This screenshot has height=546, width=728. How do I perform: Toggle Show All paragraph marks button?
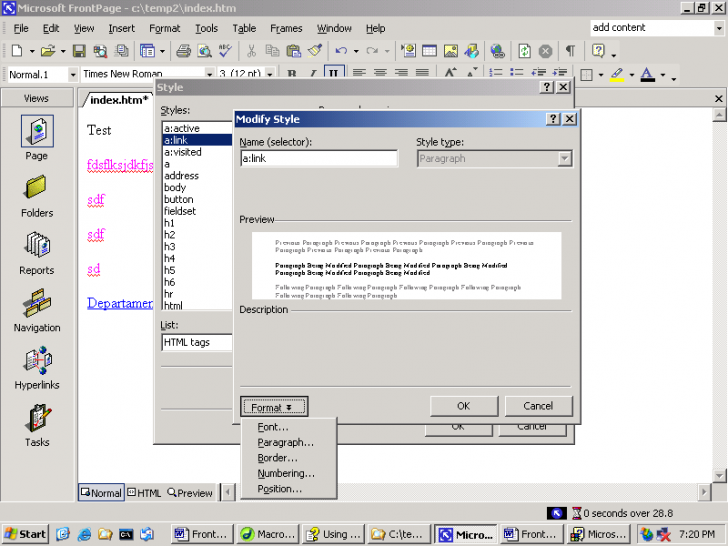569,51
